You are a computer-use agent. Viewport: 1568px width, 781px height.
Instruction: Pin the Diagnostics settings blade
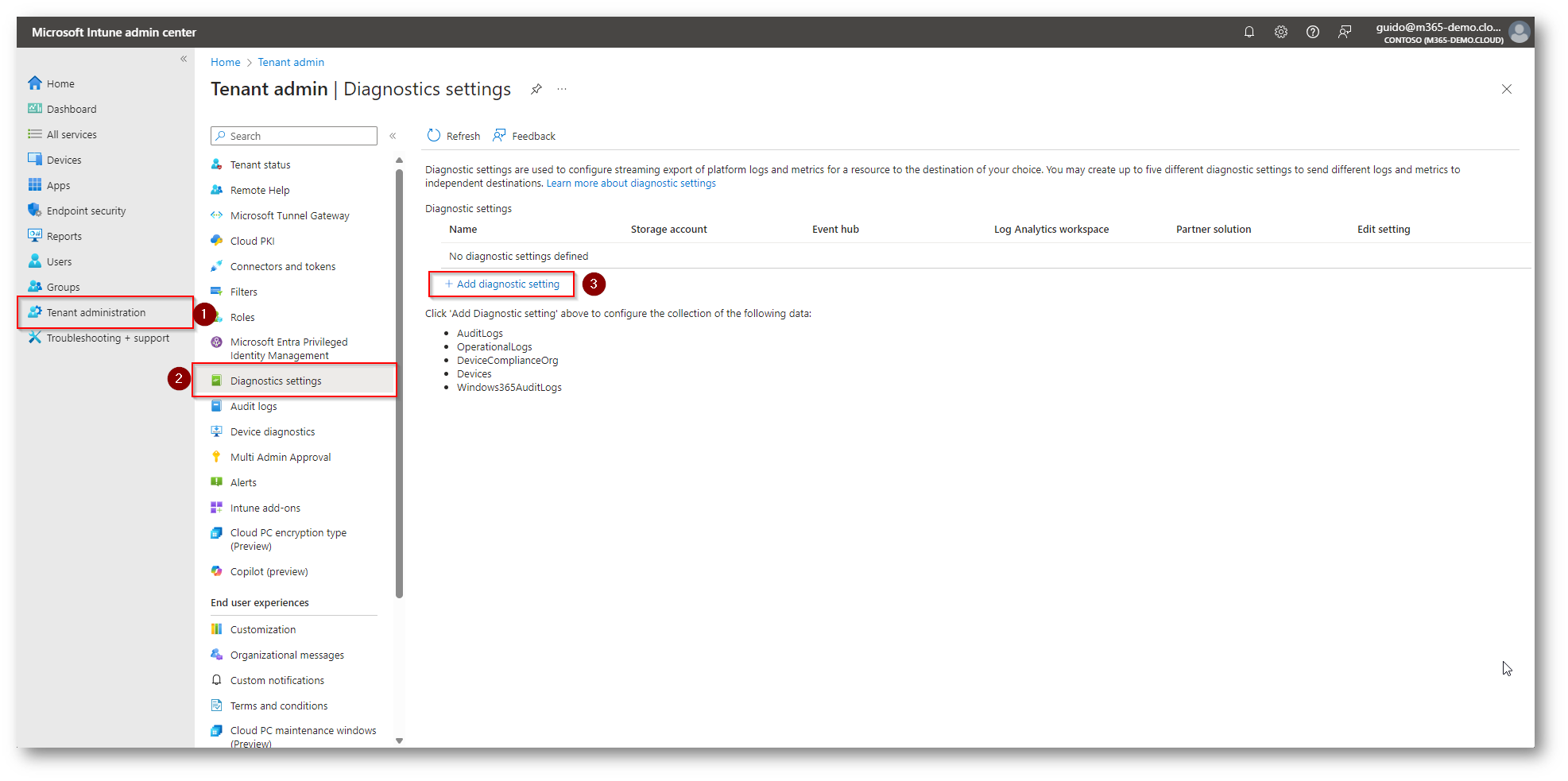[536, 89]
